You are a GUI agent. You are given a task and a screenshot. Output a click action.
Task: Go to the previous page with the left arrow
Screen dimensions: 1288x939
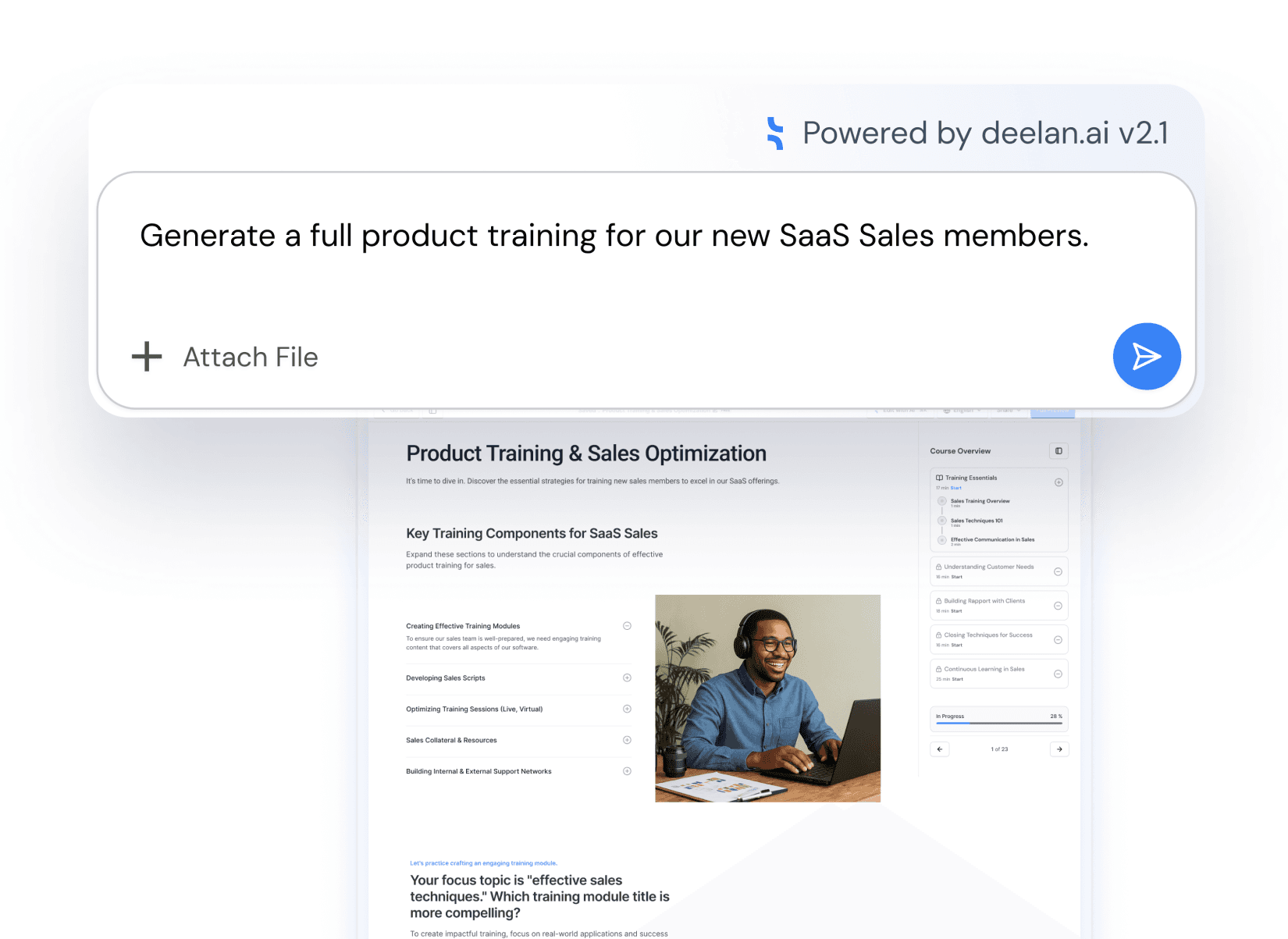coord(940,749)
